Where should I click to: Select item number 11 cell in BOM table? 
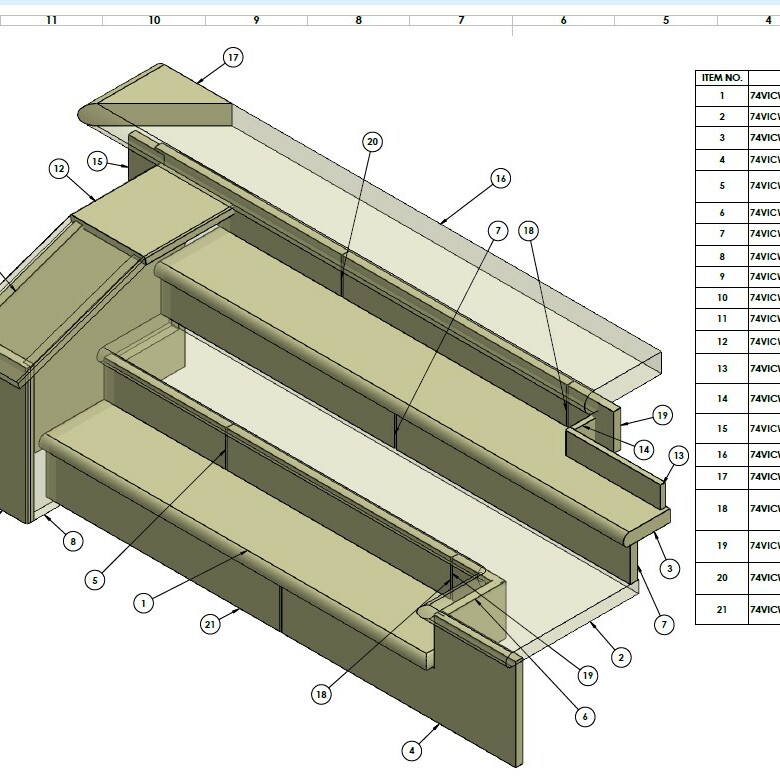click(x=722, y=319)
